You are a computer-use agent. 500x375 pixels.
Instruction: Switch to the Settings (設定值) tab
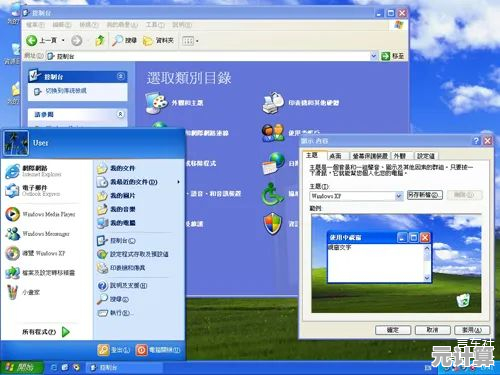click(426, 156)
